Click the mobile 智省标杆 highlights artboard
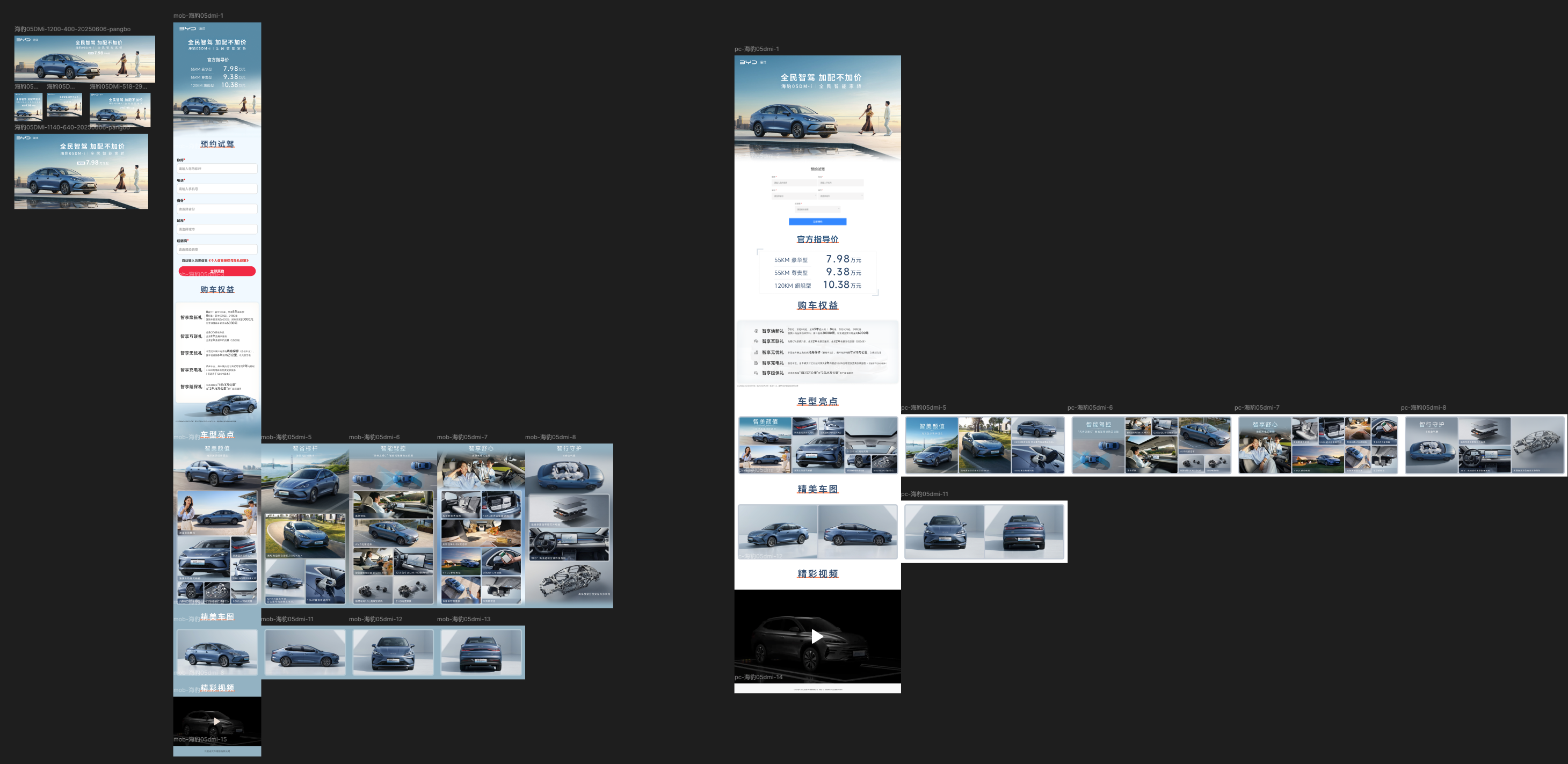Screen dimensions: 1568x764 tap(305, 526)
